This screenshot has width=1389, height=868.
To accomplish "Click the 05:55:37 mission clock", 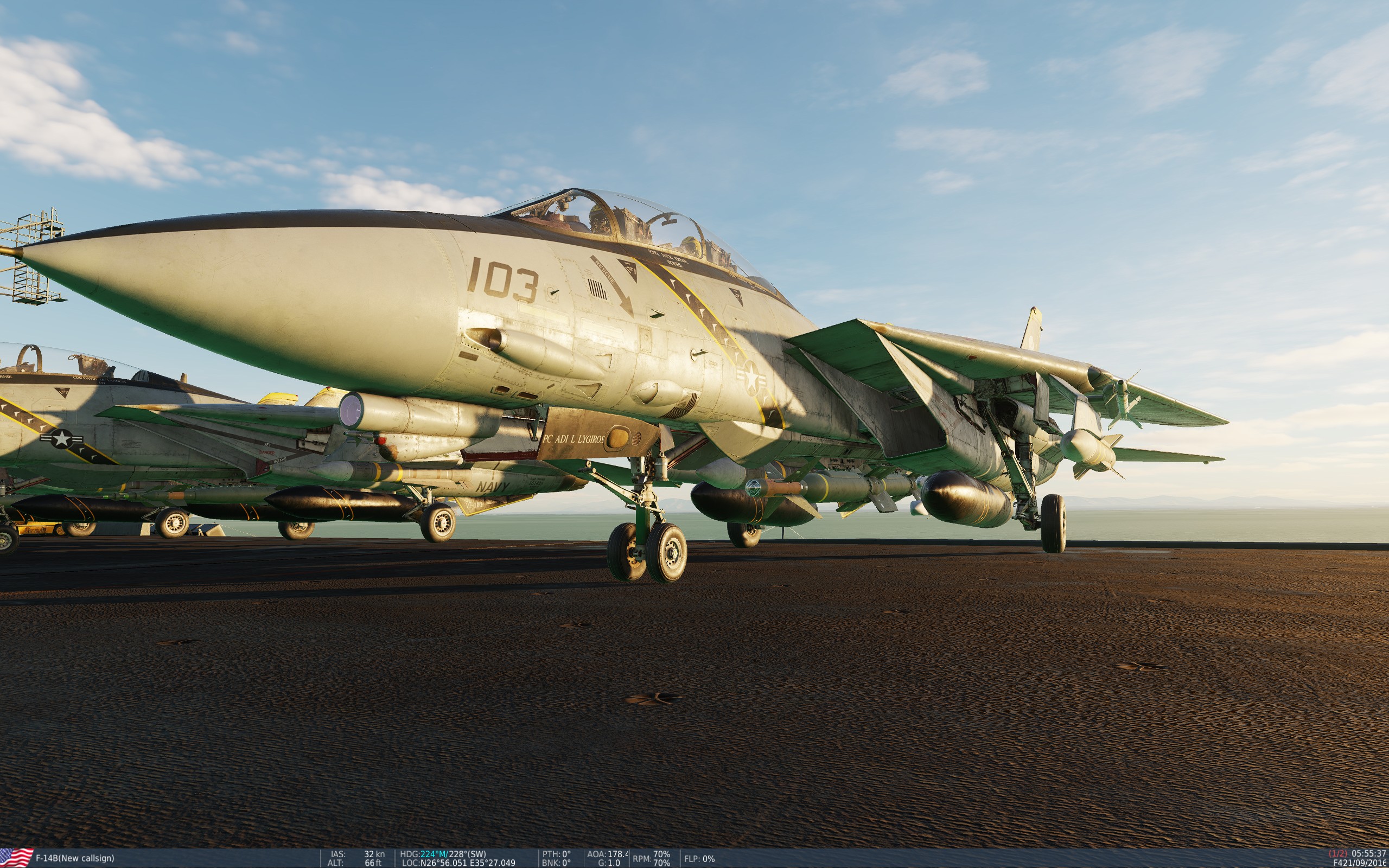I will point(1368,854).
